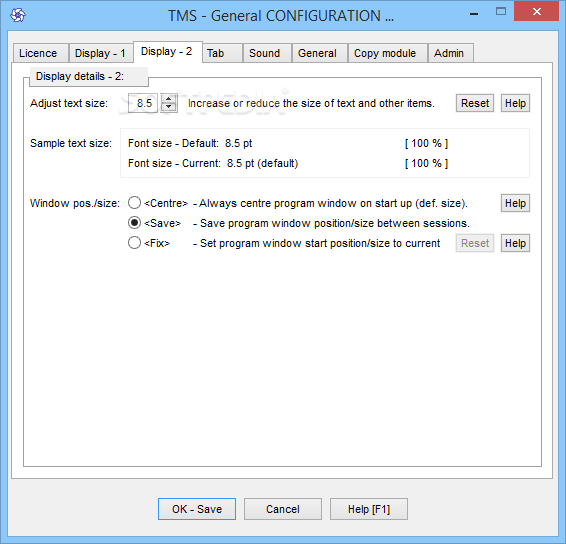Switch to the Display - 1 tab
566x544 pixels.
point(101,53)
